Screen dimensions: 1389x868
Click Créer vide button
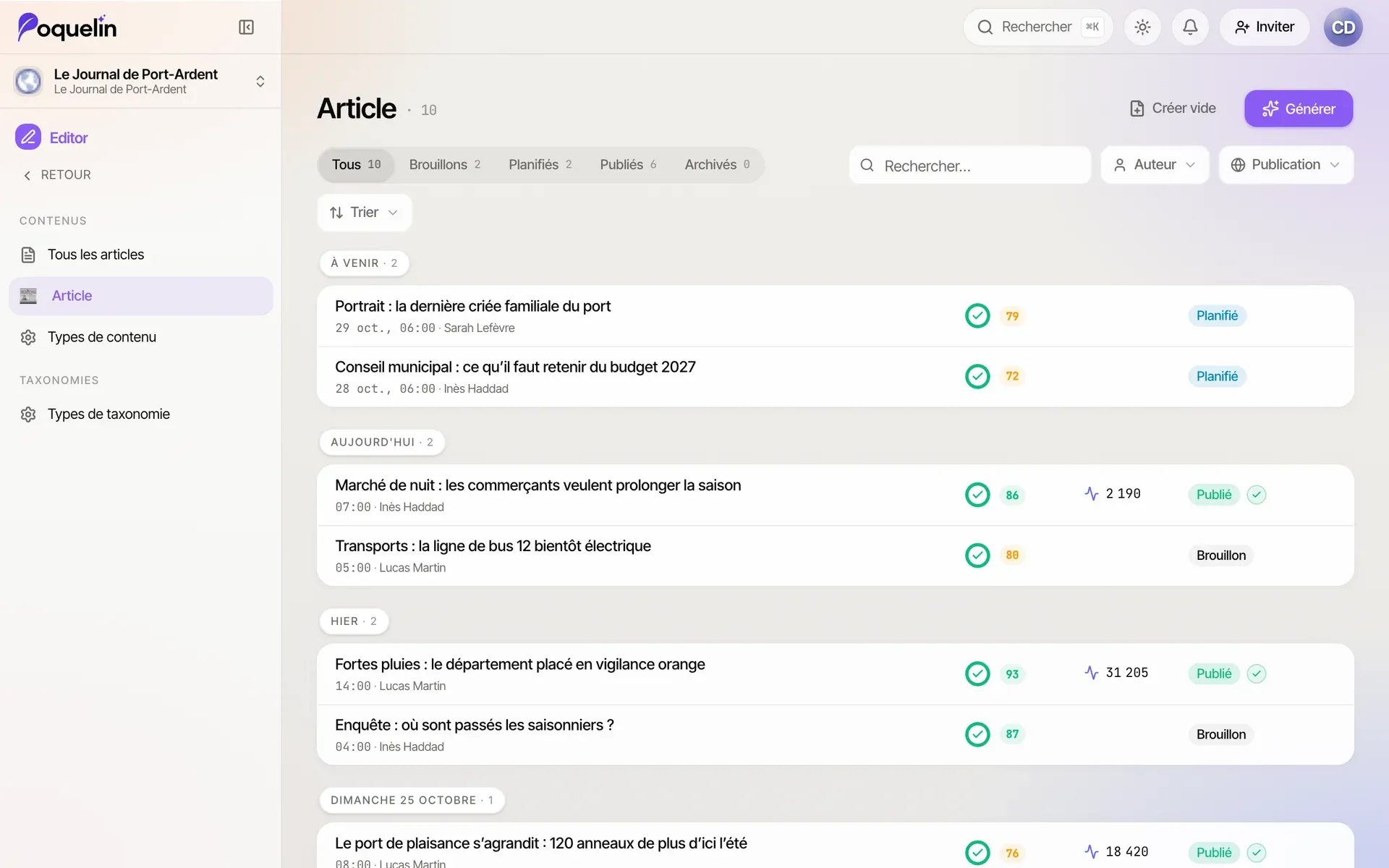1173,109
